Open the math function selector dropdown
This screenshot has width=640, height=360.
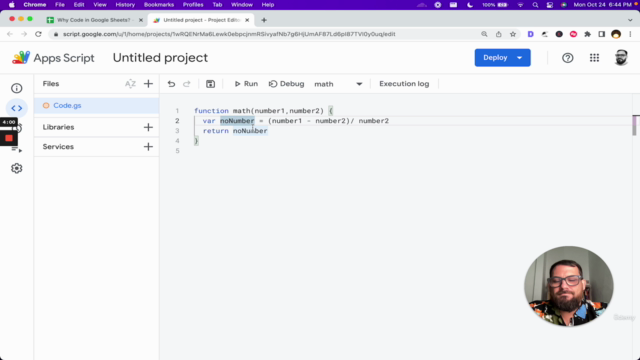[338, 84]
